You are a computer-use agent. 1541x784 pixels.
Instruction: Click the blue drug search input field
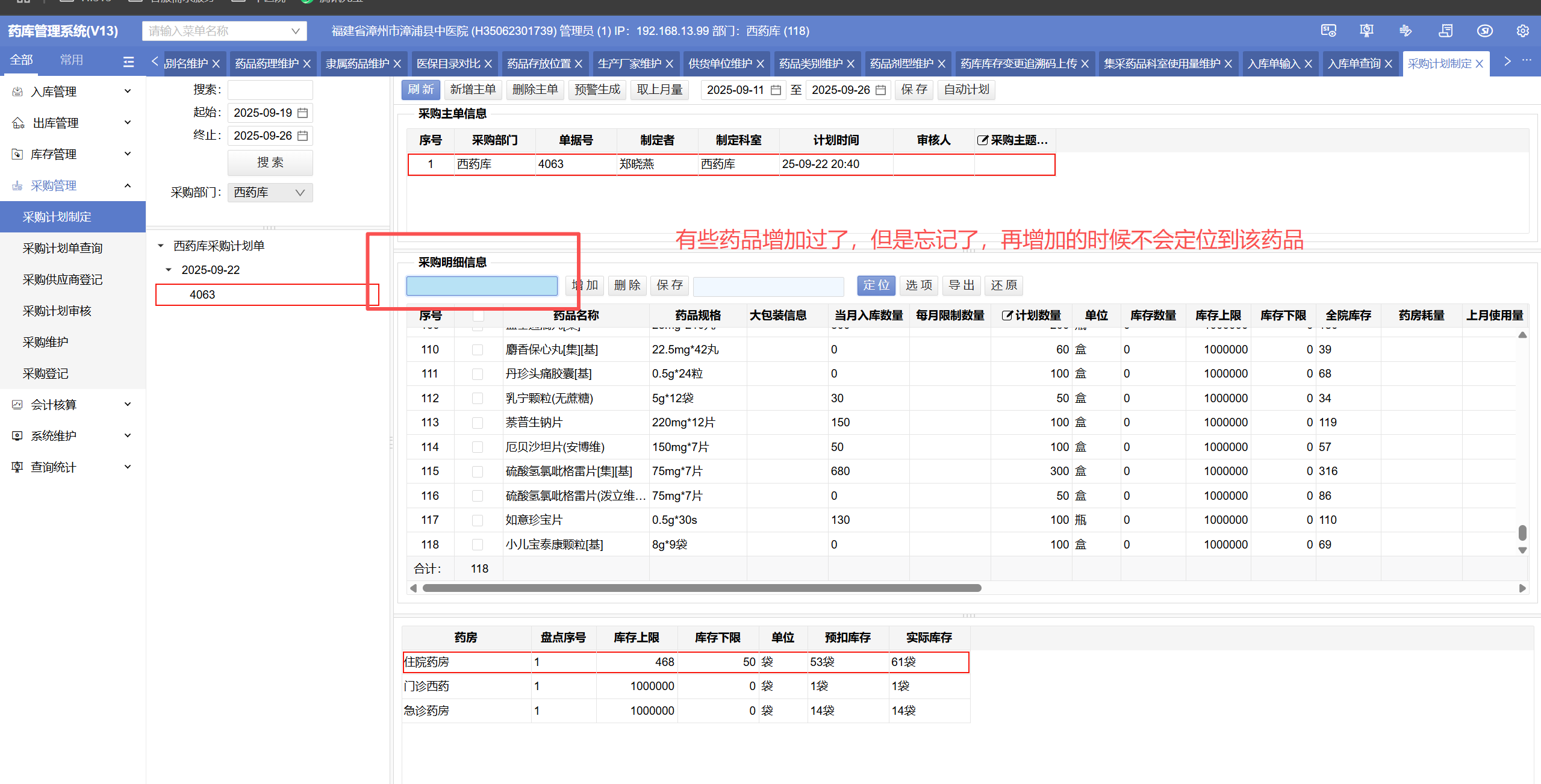[482, 285]
